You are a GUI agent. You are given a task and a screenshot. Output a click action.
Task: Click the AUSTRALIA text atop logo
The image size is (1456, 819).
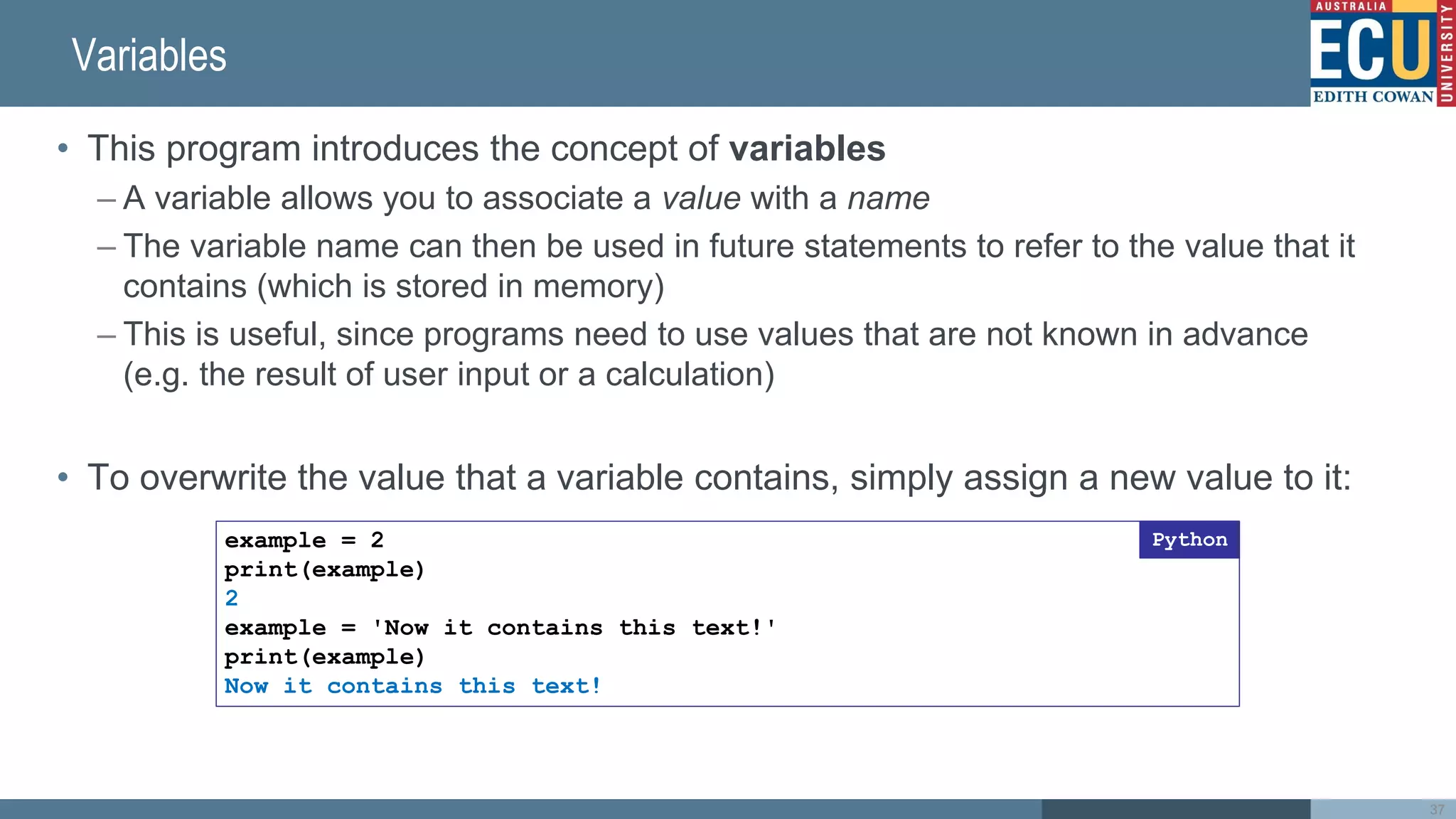pos(1351,6)
